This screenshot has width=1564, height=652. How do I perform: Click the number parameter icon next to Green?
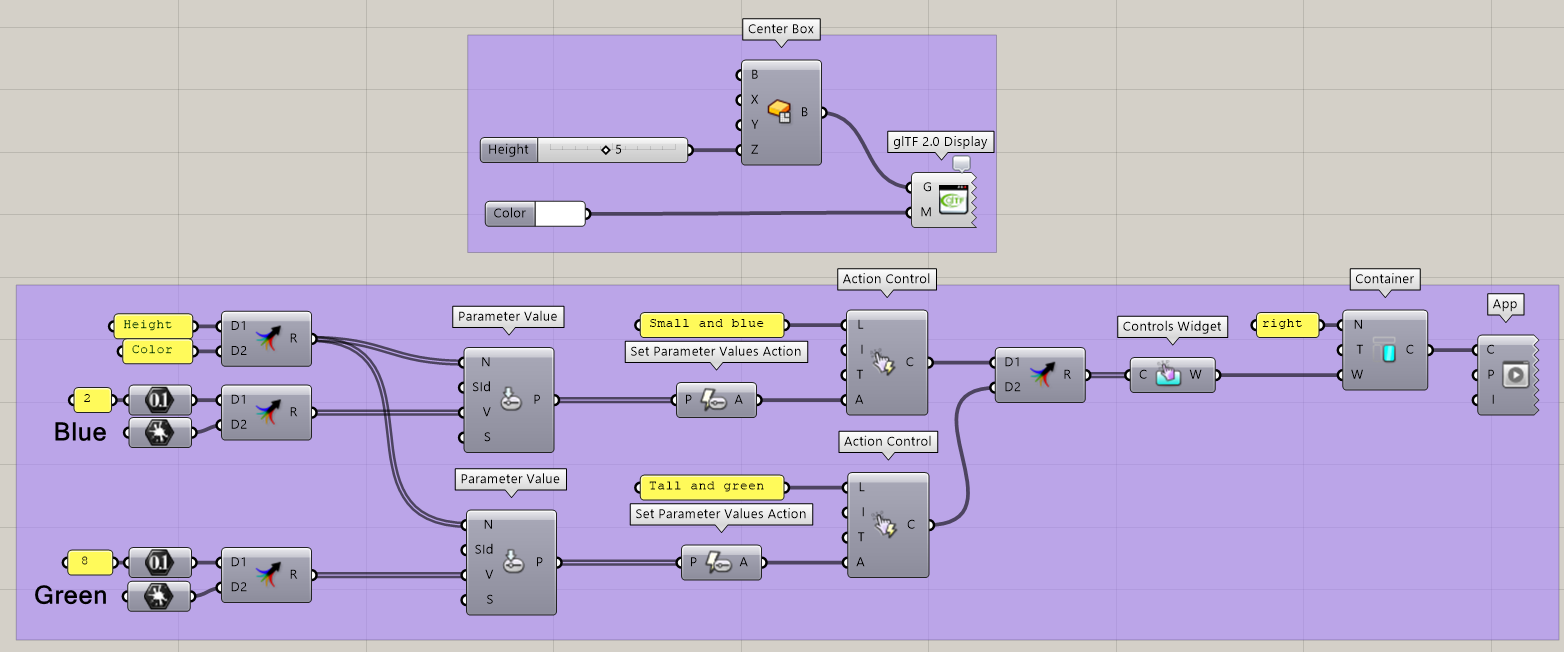point(160,563)
